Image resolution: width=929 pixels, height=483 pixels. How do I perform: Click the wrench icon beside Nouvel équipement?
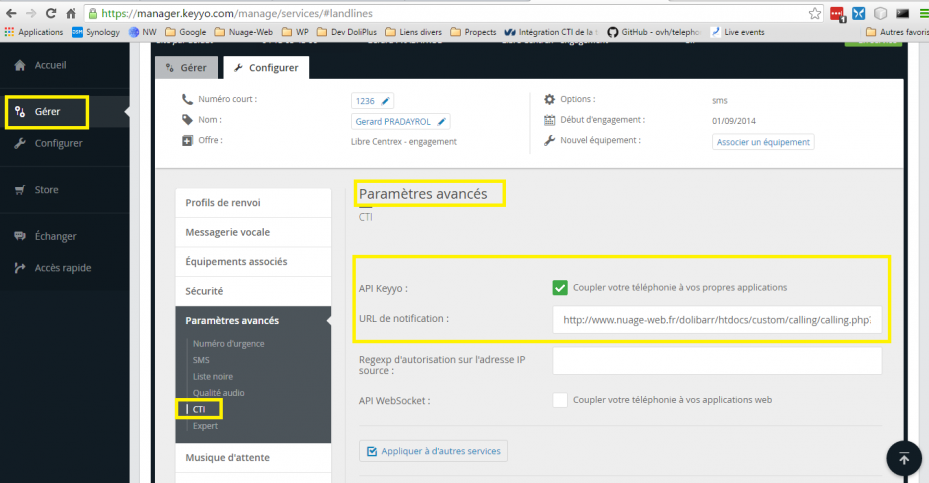(549, 140)
